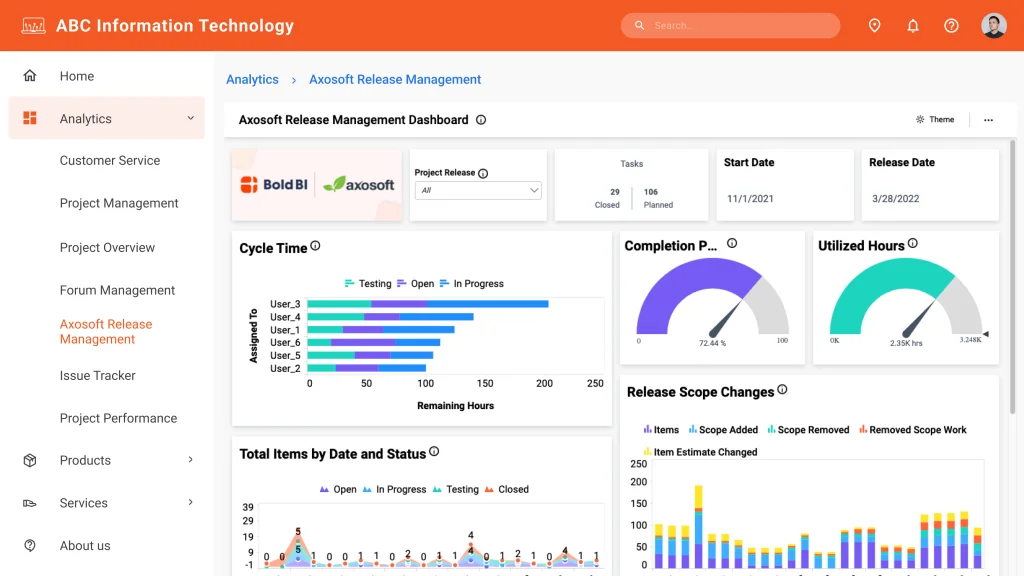The image size is (1024, 576).
Task: Click the About us question icon
Action: [30, 545]
